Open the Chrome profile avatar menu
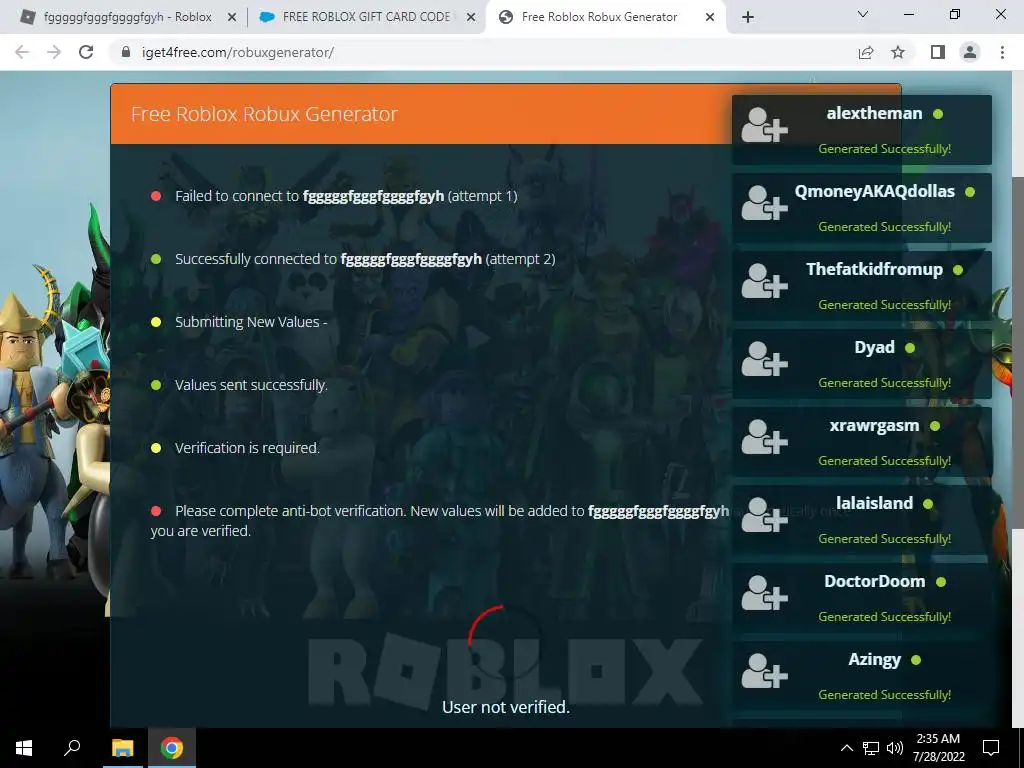Screen dimensions: 1024x768 click(970, 52)
